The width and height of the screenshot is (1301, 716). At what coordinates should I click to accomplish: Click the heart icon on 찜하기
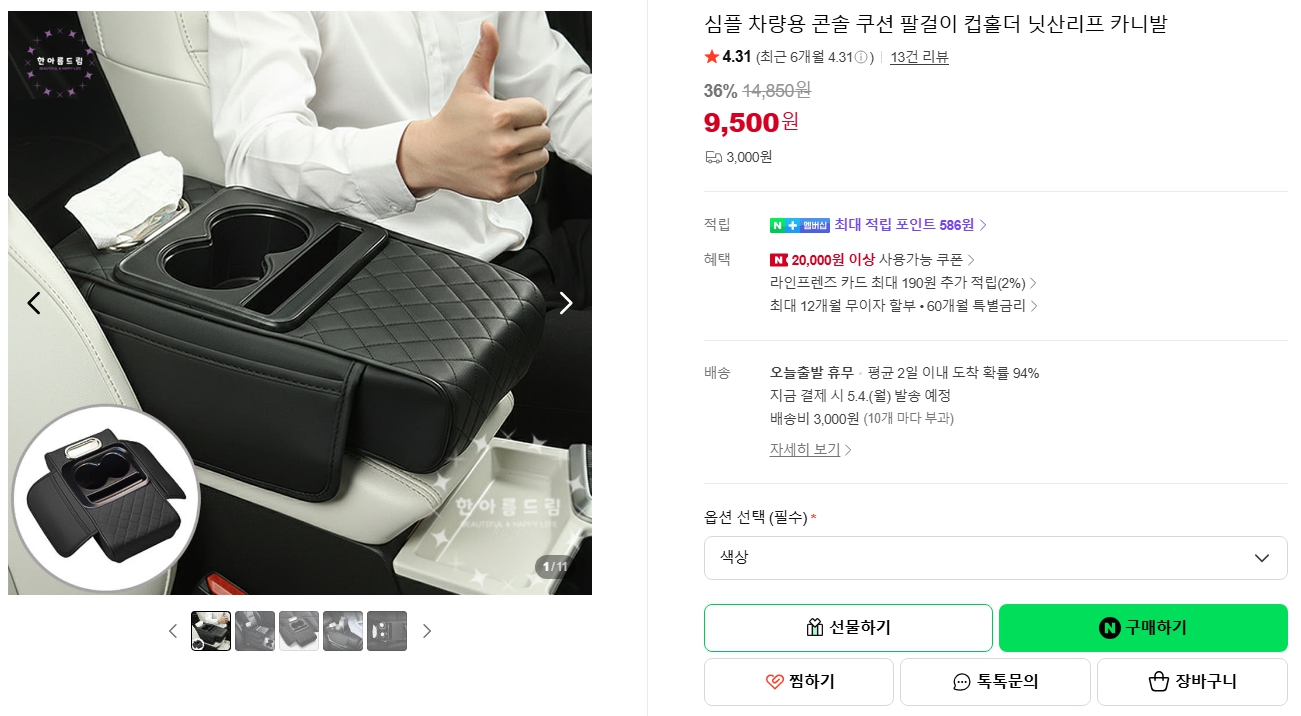(x=774, y=682)
